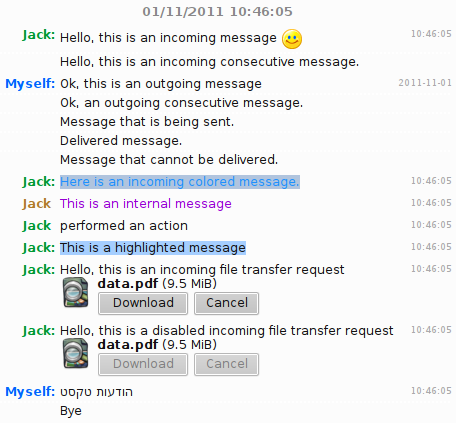Click the data.pdf file icon above active Download
456x423 pixels.
coord(76,293)
